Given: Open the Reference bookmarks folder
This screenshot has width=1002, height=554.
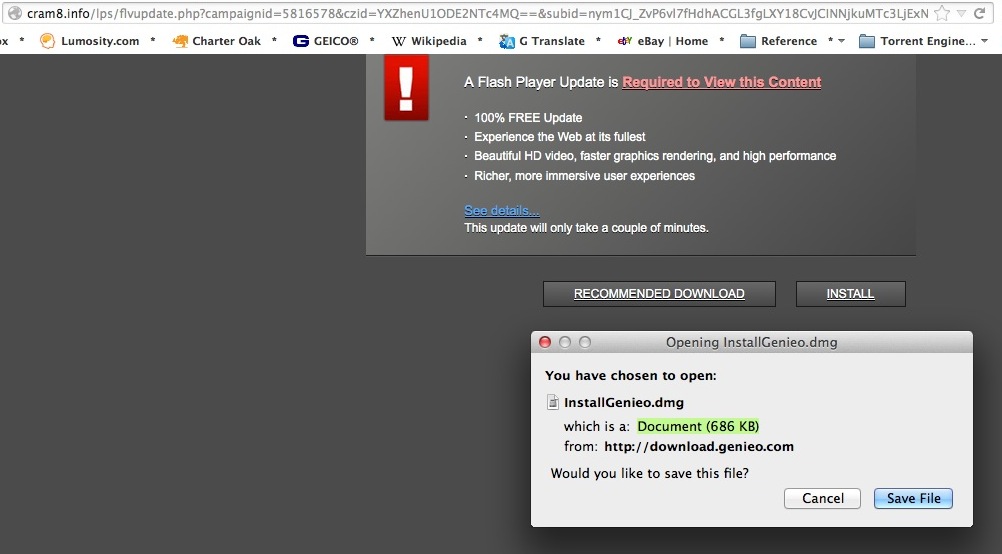Looking at the screenshot, I should pos(778,41).
